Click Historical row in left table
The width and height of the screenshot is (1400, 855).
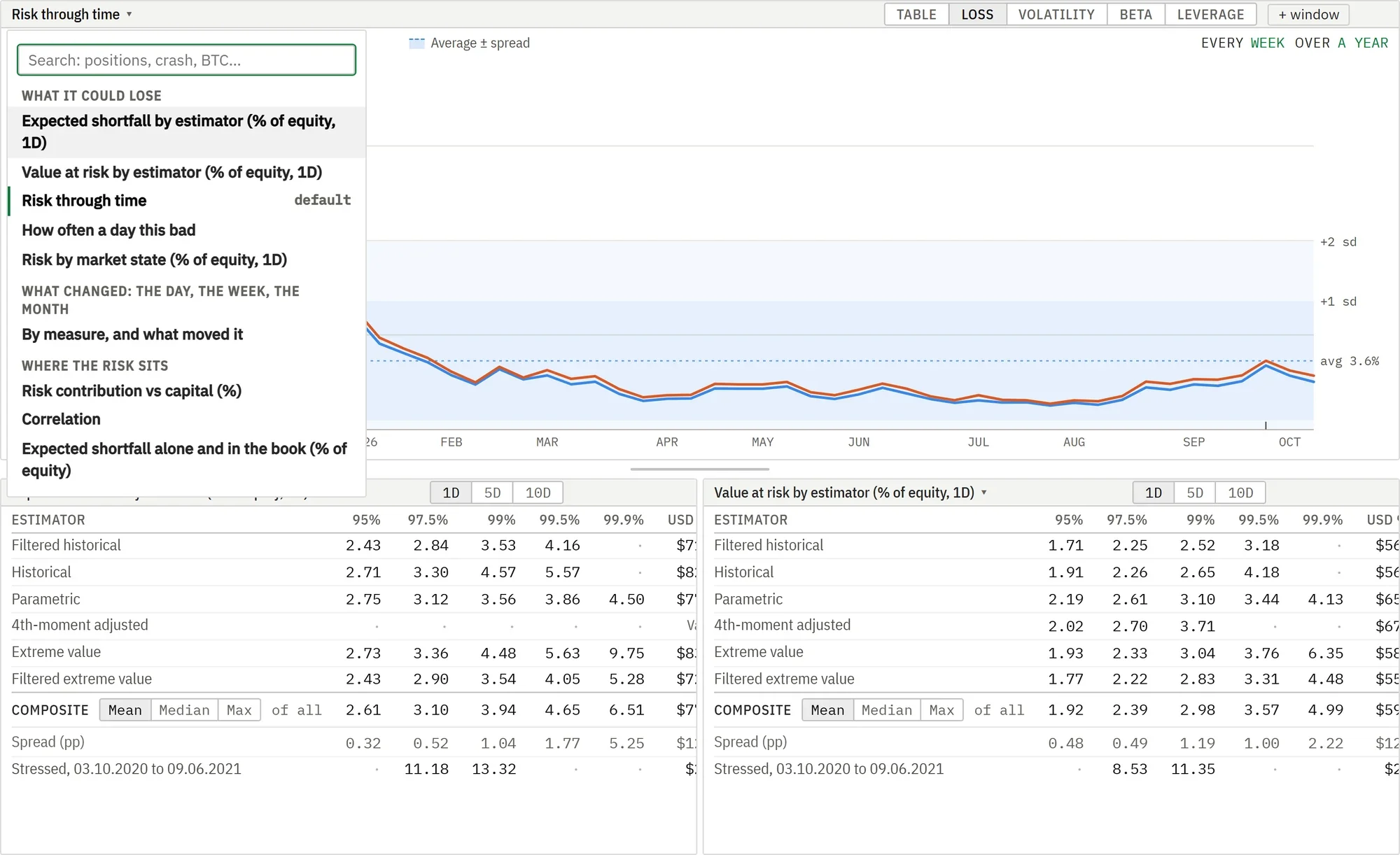[353, 572]
